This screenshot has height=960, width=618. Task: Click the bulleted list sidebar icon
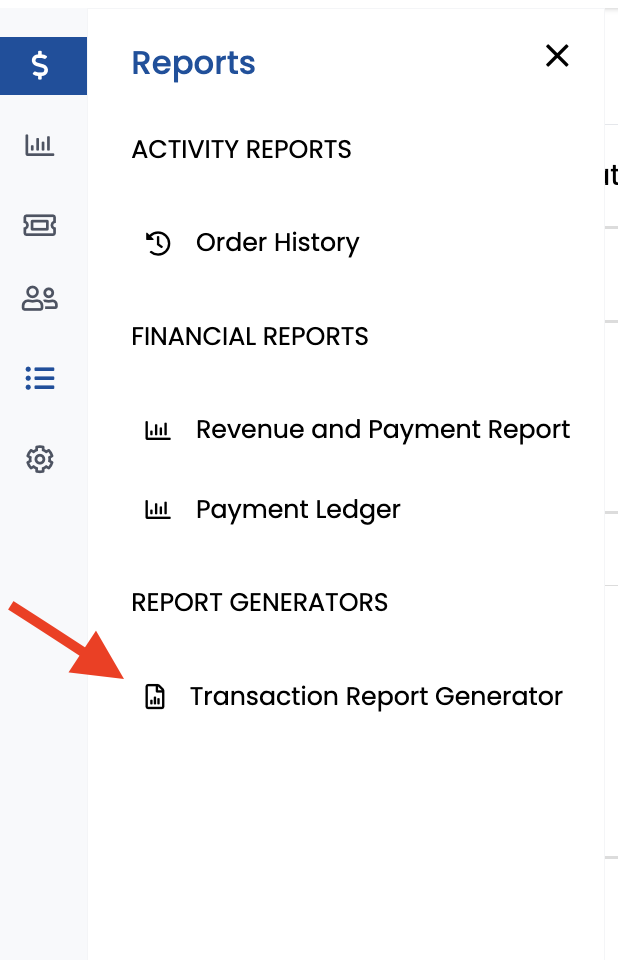(x=40, y=378)
